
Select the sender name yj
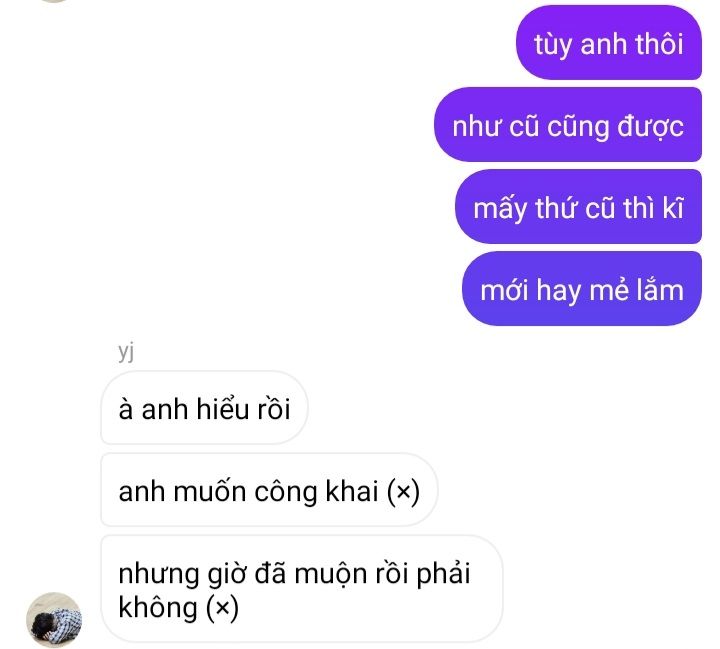tap(126, 352)
